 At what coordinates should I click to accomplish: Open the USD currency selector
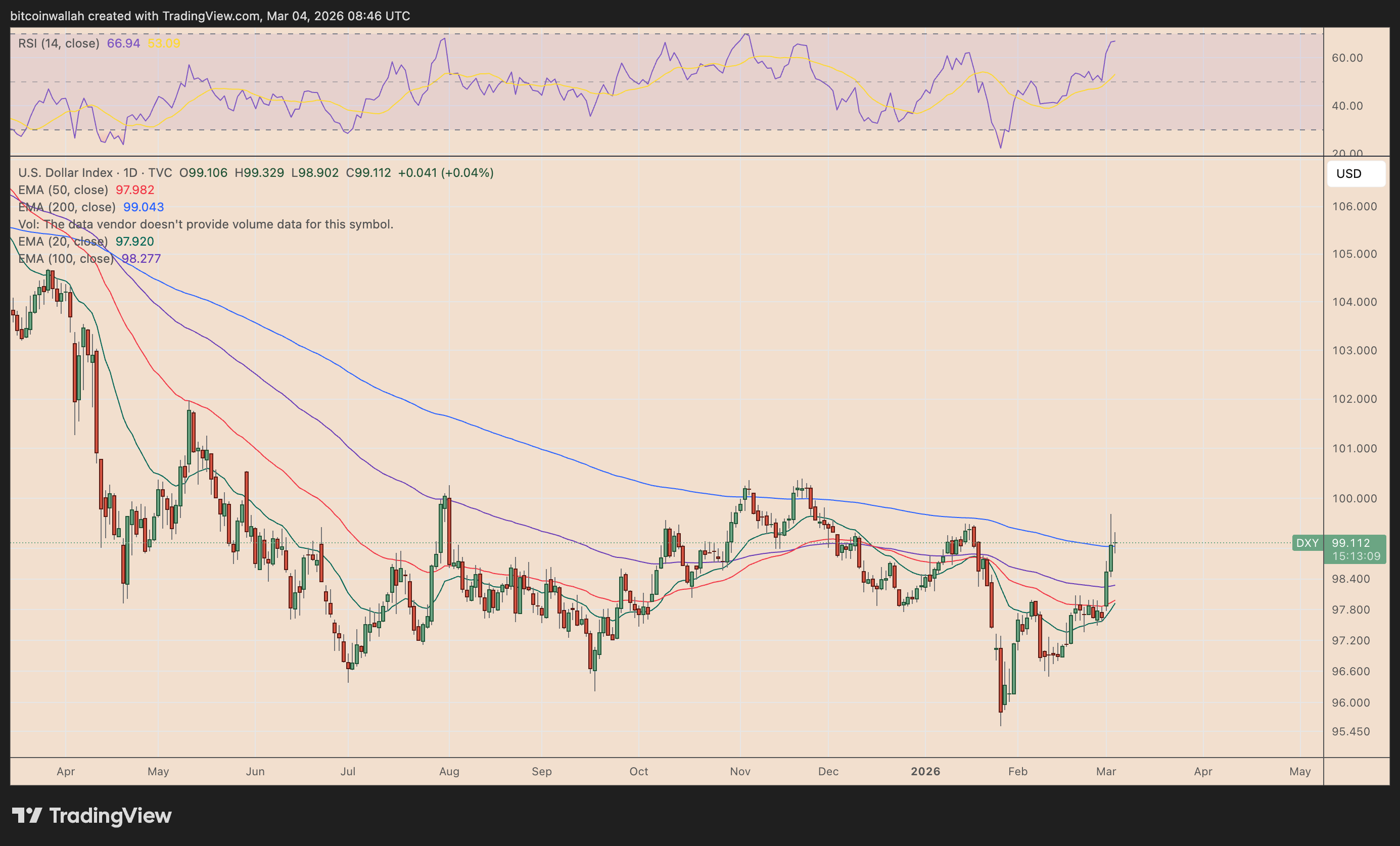[x=1355, y=174]
